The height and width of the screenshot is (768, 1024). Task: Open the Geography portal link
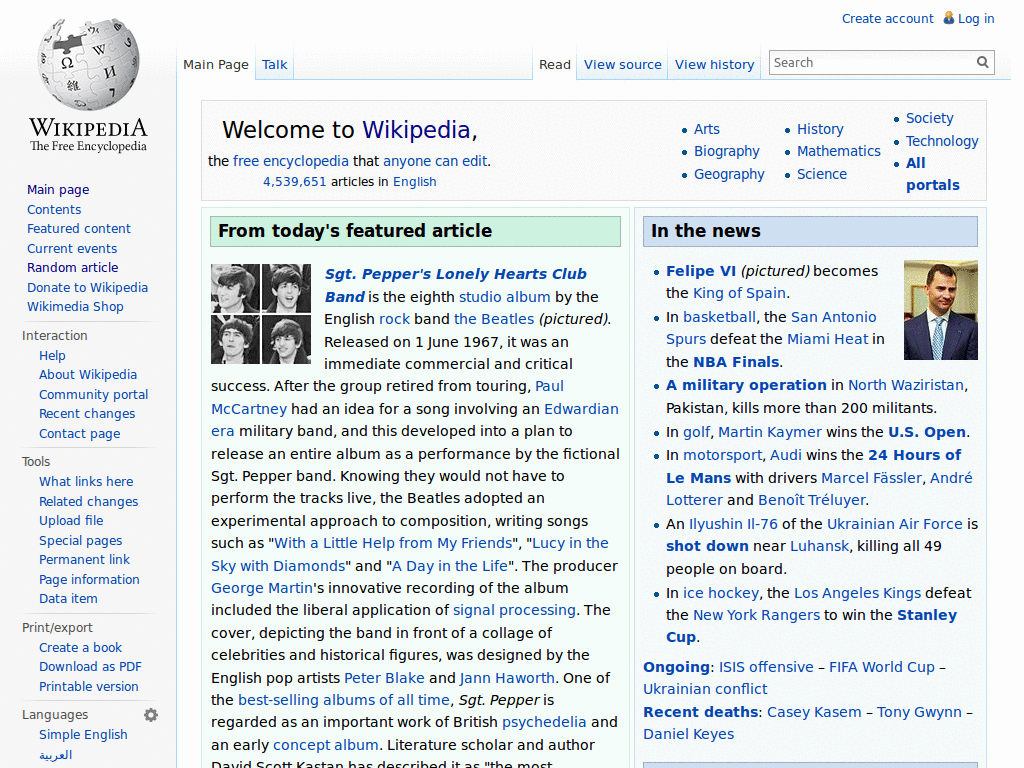click(x=729, y=174)
